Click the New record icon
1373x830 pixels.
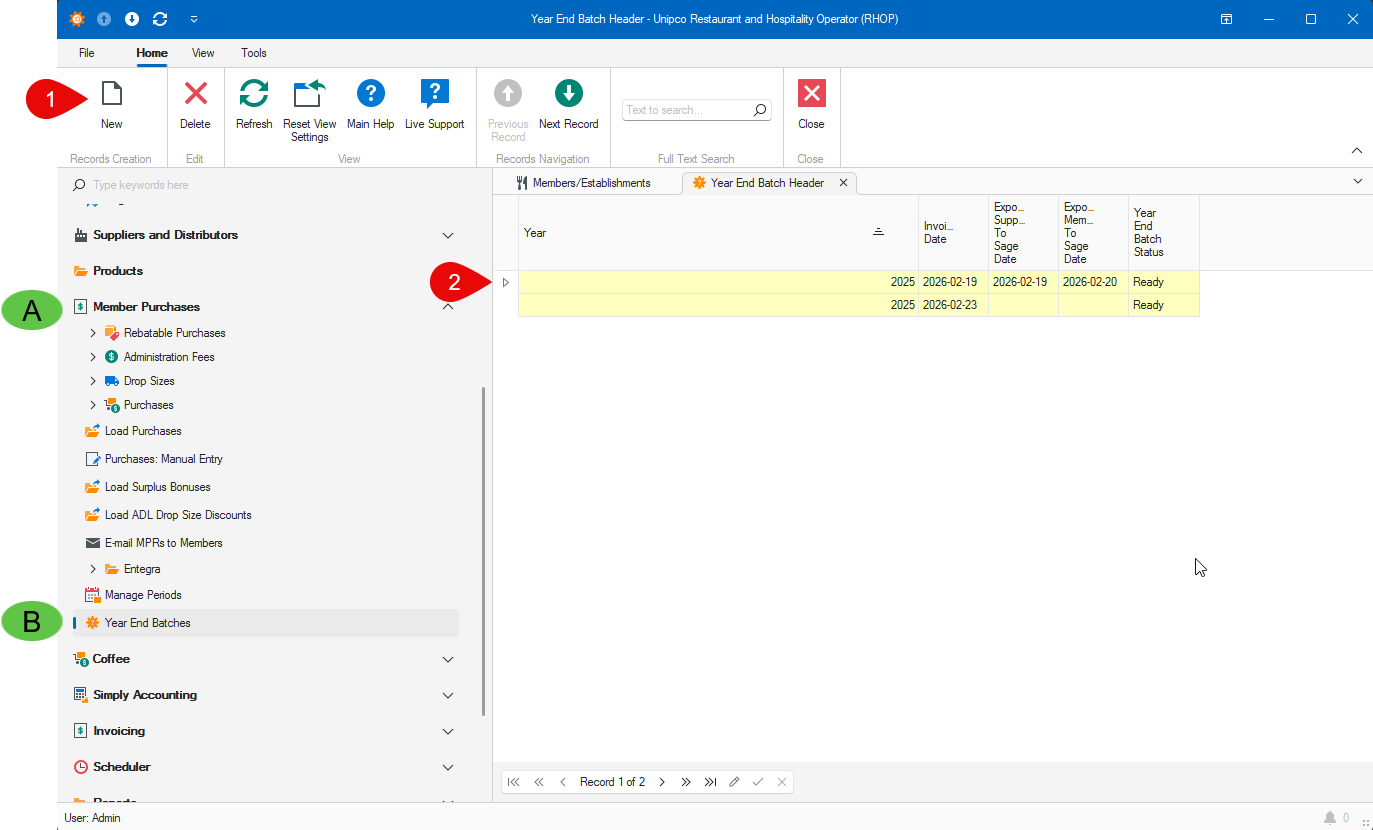111,95
